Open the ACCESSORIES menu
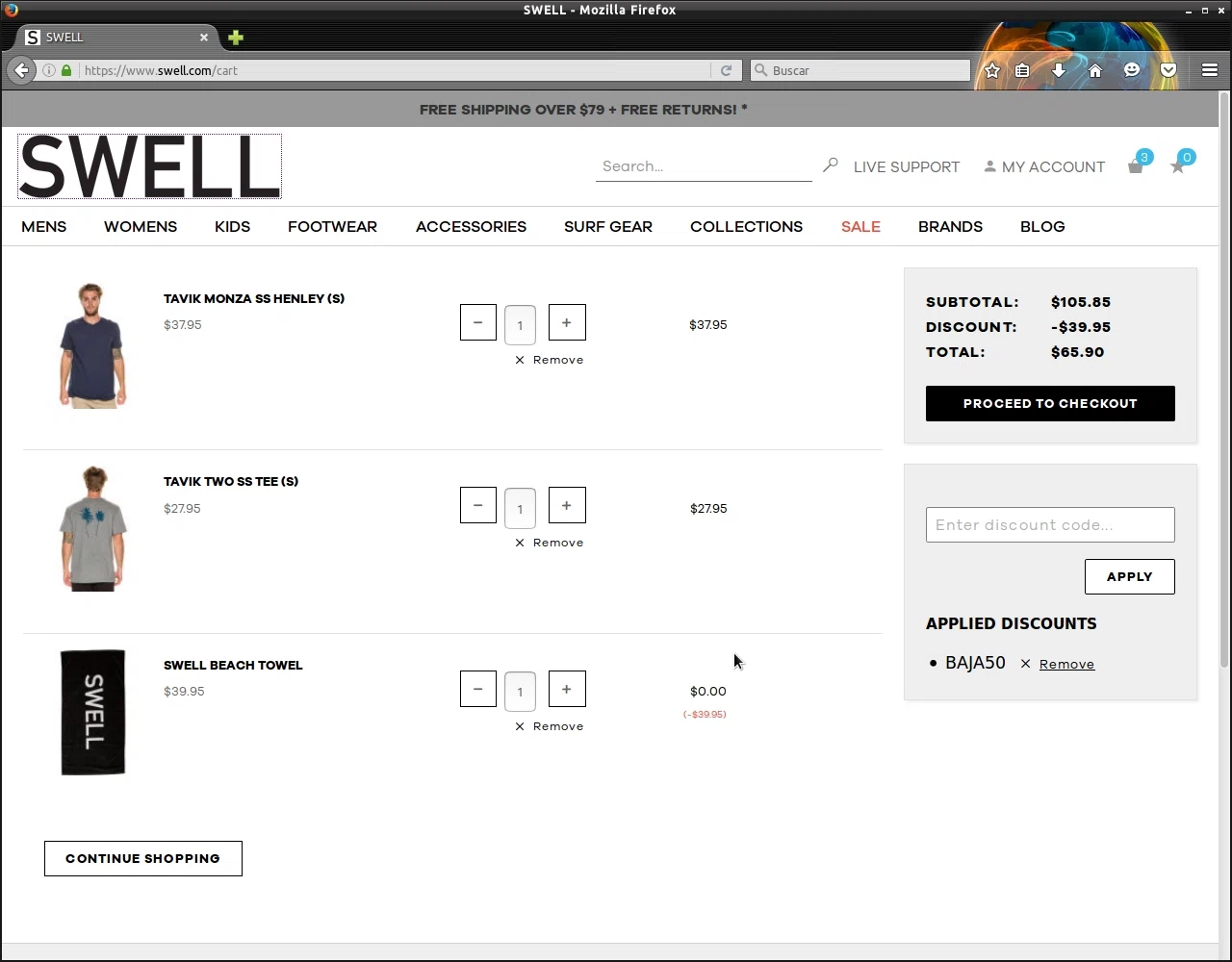The width and height of the screenshot is (1232, 962). click(x=471, y=227)
